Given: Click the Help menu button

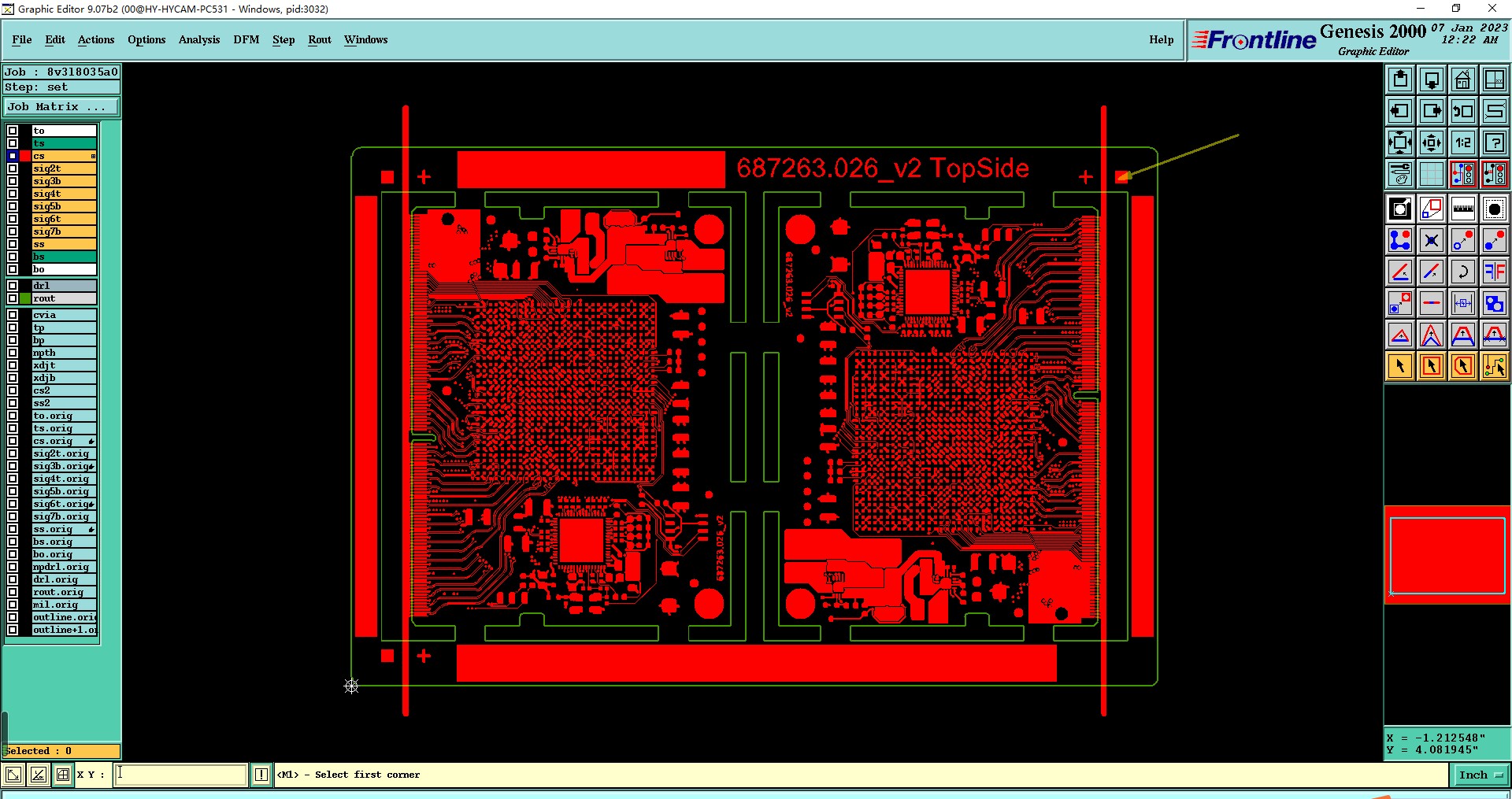Looking at the screenshot, I should pyautogui.click(x=1161, y=39).
